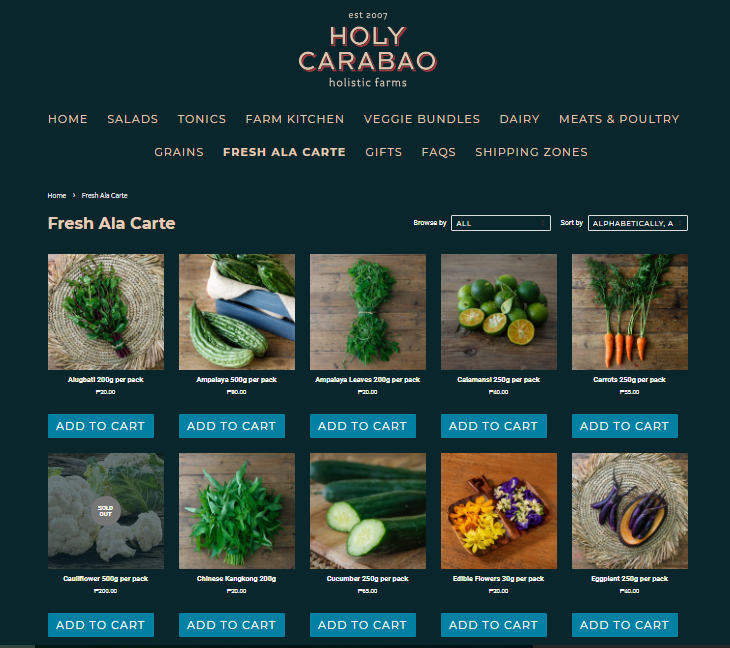Click the Ampalaya Leaves 200g product title

coord(368,380)
